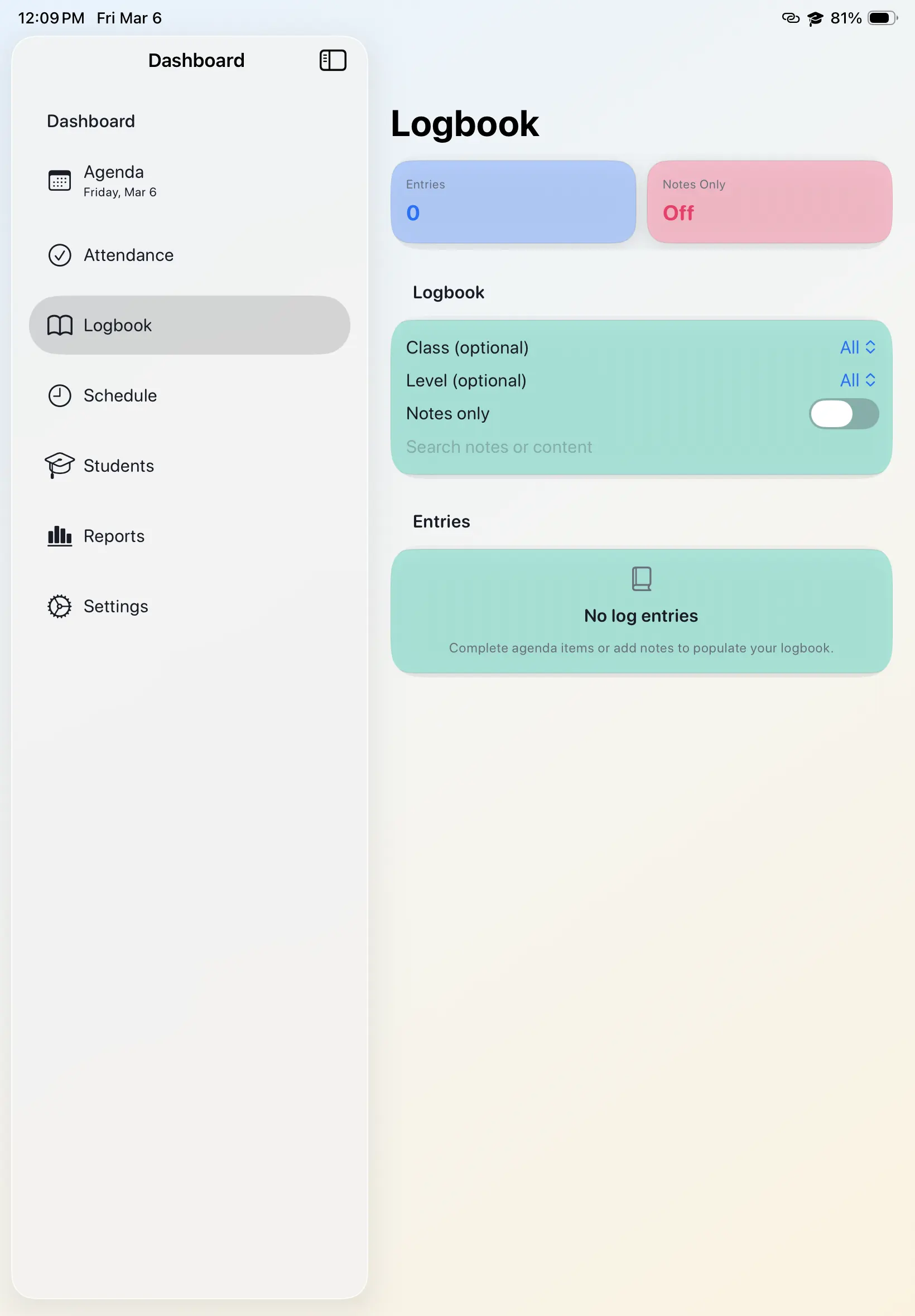Open the Level filter dropdown
This screenshot has width=915, height=1316.
857,380
